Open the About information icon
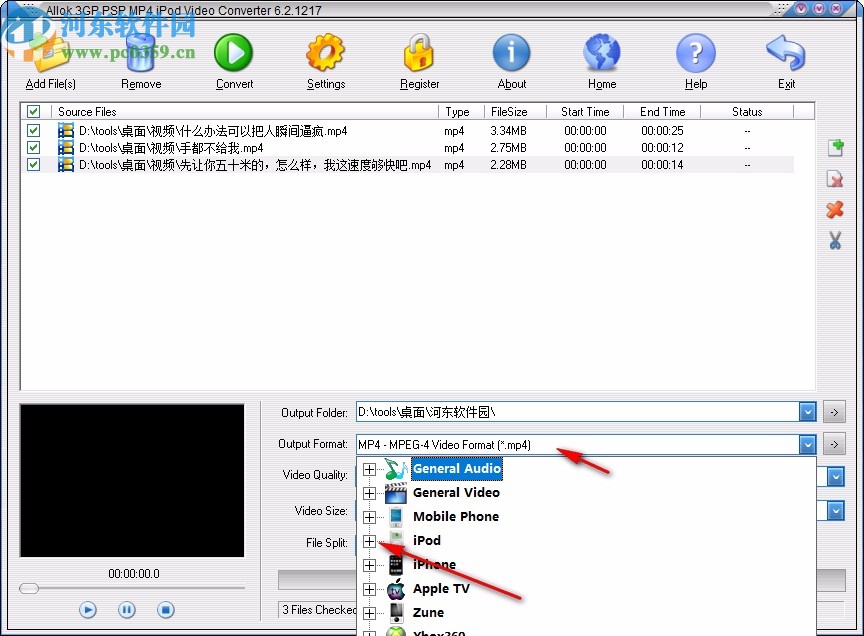 (x=511, y=52)
